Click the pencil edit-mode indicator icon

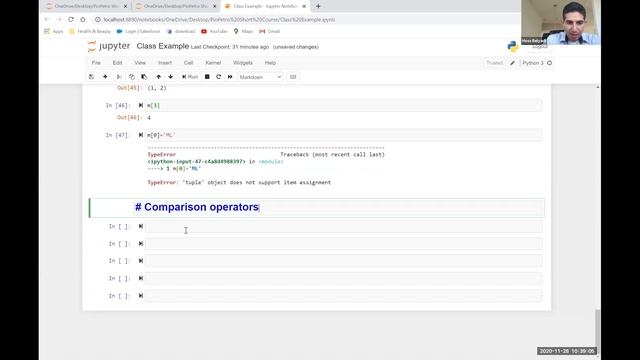pyautogui.click(x=512, y=63)
